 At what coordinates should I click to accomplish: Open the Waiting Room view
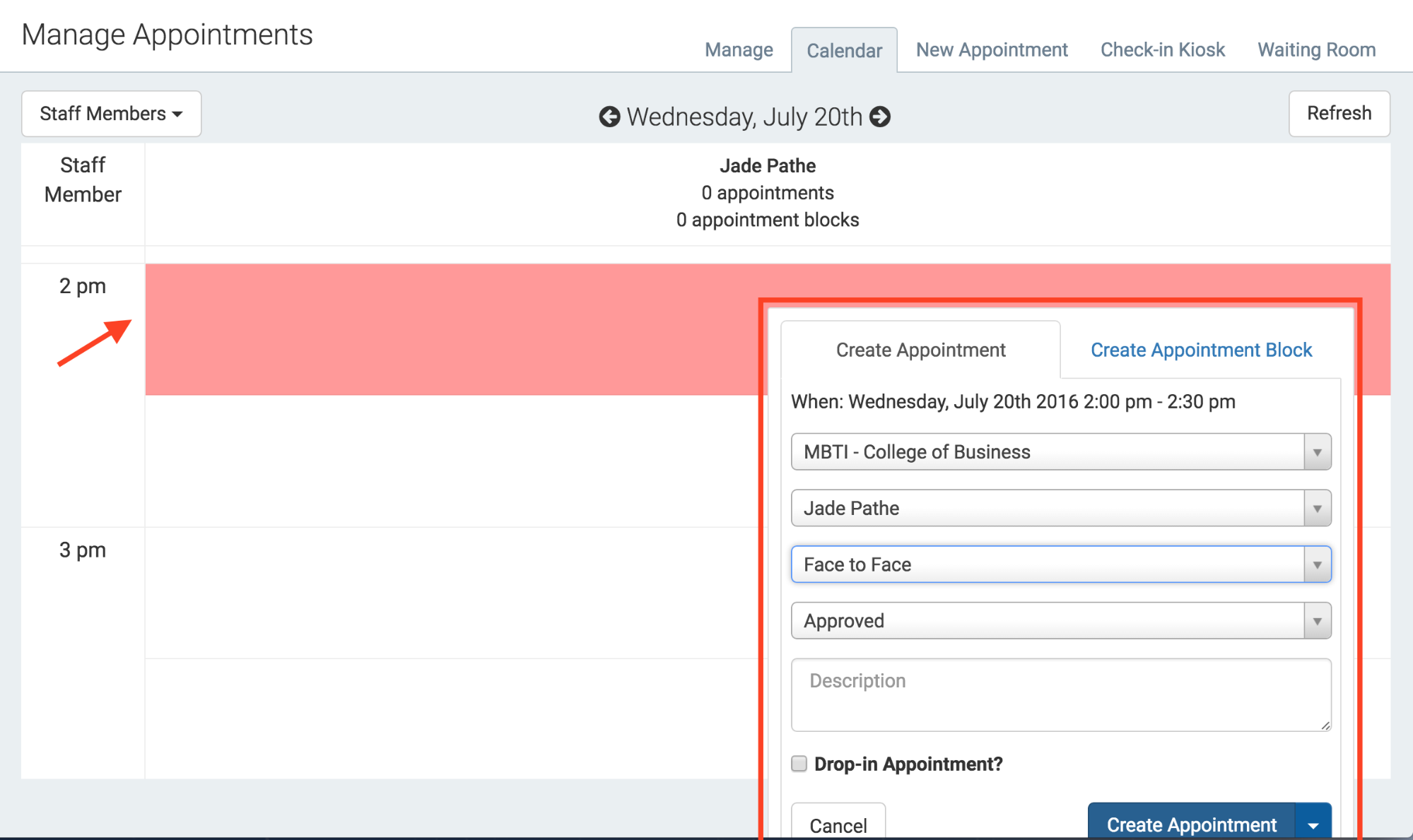click(1316, 49)
